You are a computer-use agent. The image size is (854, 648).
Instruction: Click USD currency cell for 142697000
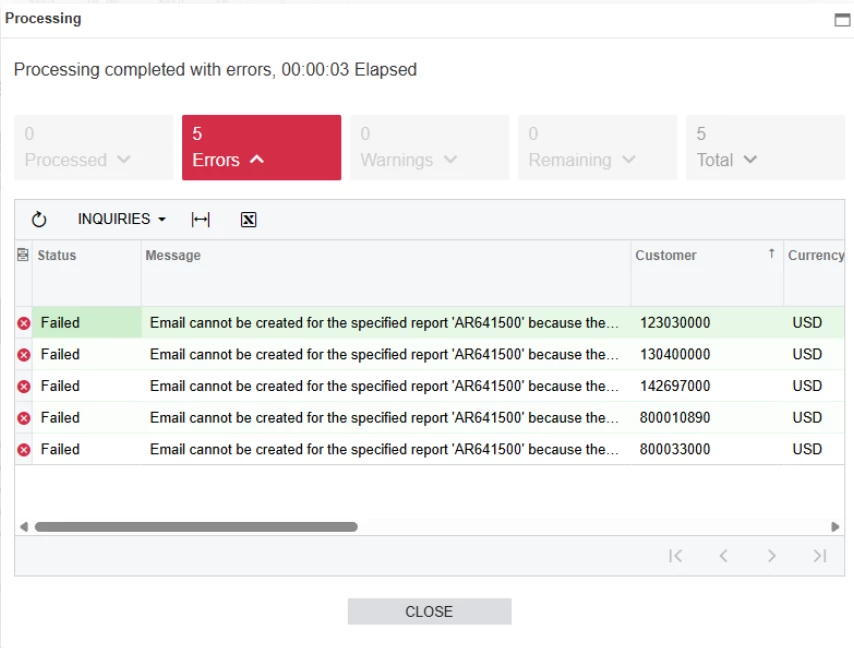(x=814, y=386)
